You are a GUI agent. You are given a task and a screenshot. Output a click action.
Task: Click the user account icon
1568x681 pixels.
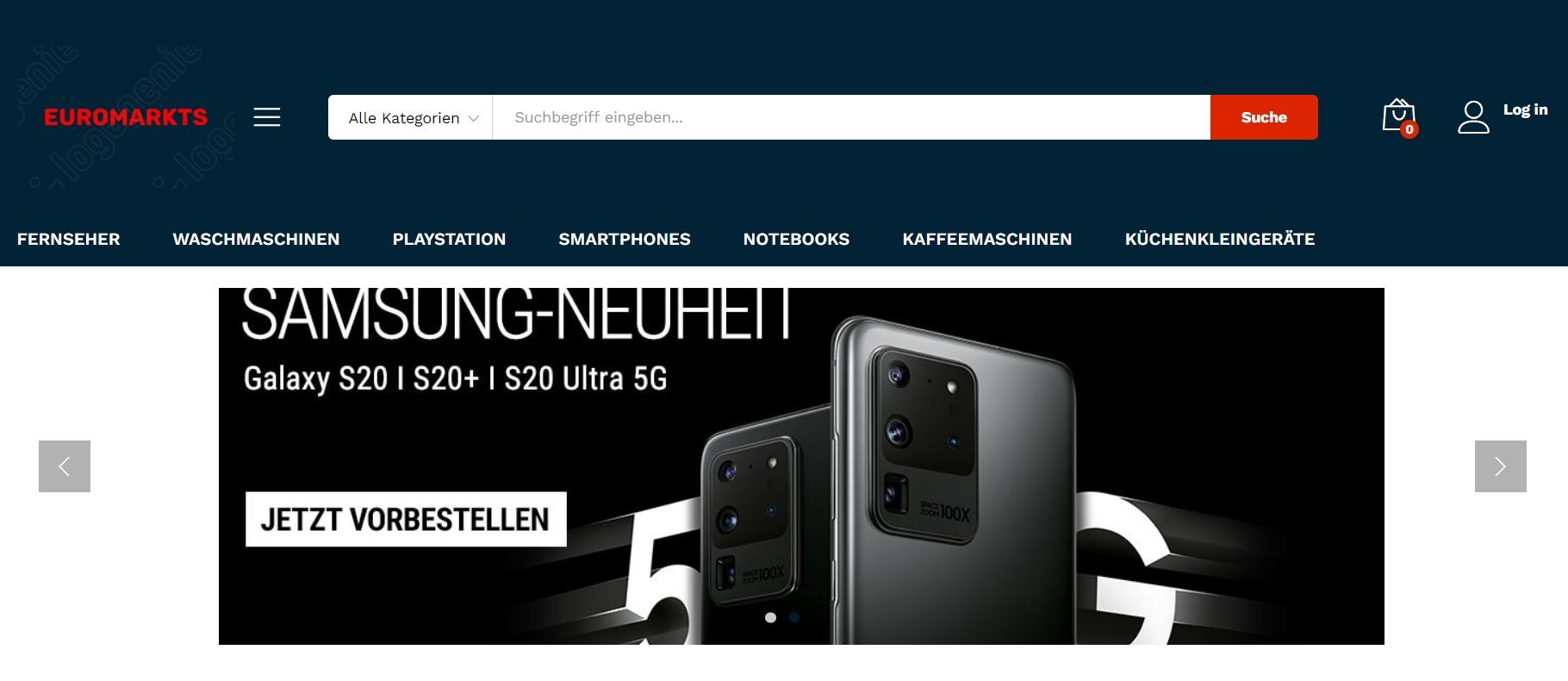click(x=1473, y=117)
